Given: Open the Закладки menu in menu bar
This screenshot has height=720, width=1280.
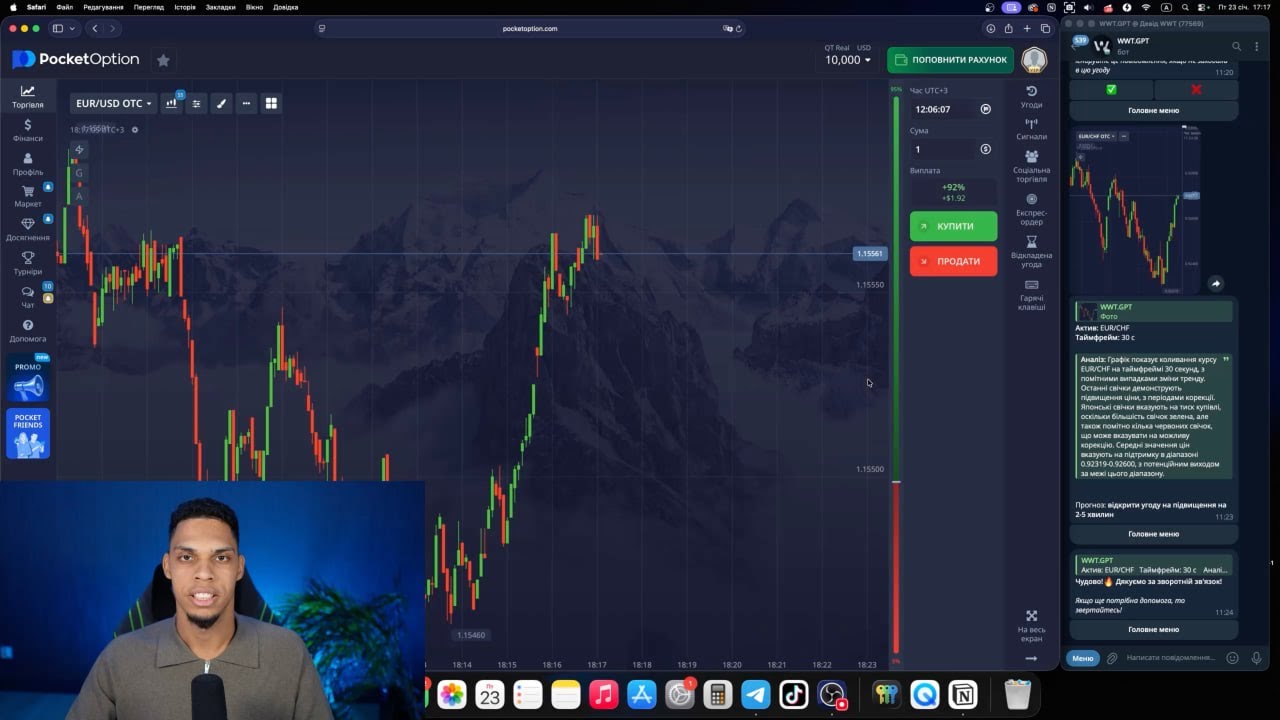Looking at the screenshot, I should pos(221,6).
